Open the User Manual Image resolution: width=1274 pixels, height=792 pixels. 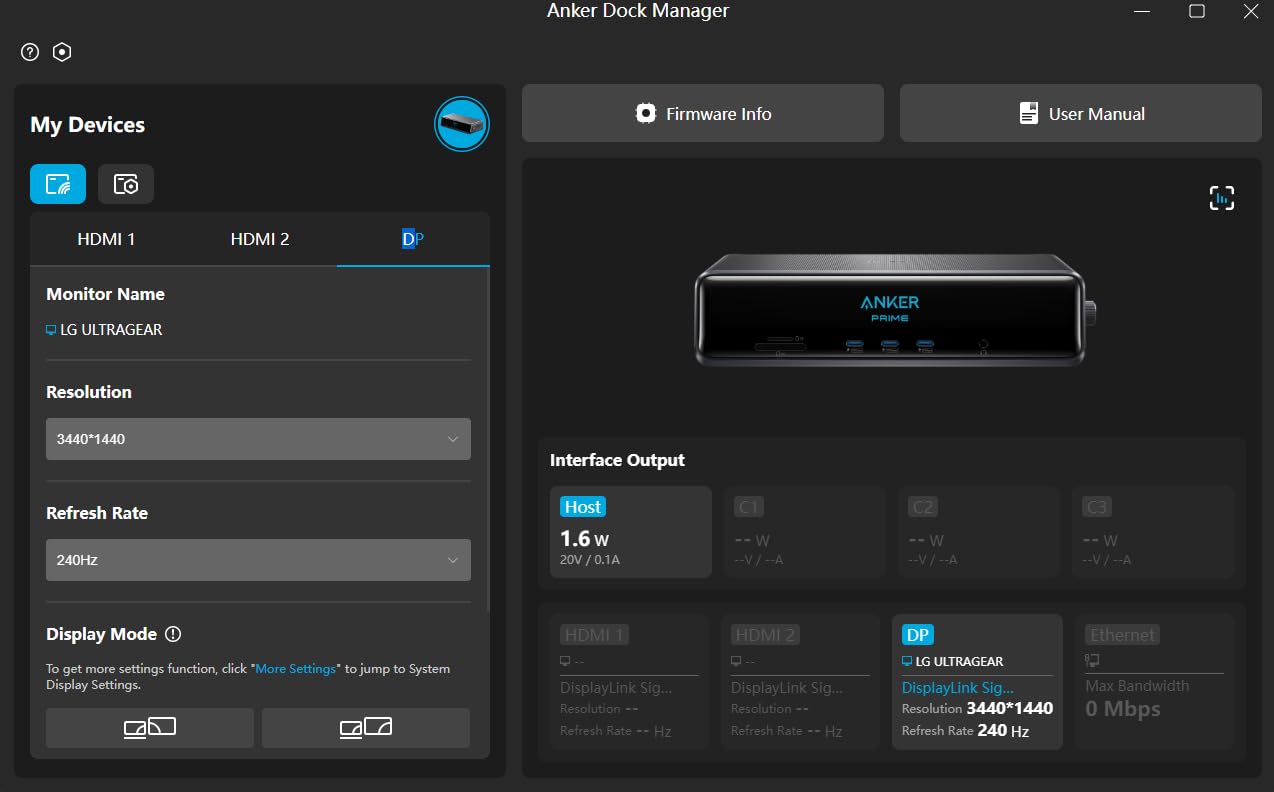[1081, 113]
